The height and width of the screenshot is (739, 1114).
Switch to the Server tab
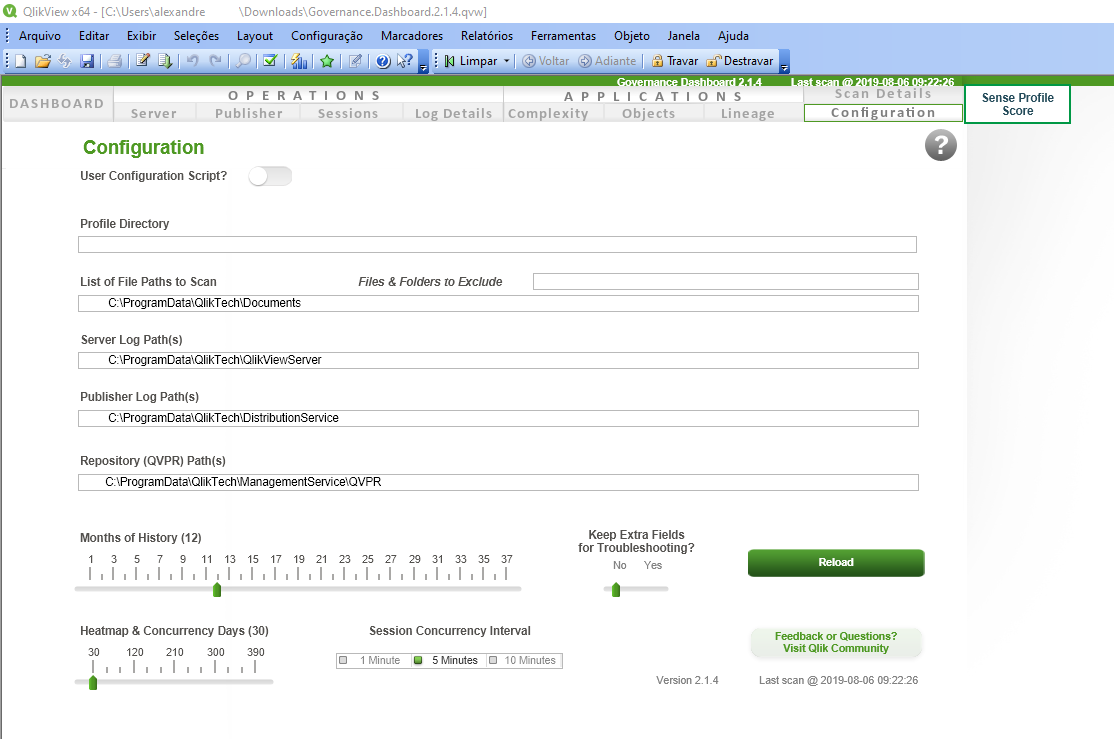(153, 113)
